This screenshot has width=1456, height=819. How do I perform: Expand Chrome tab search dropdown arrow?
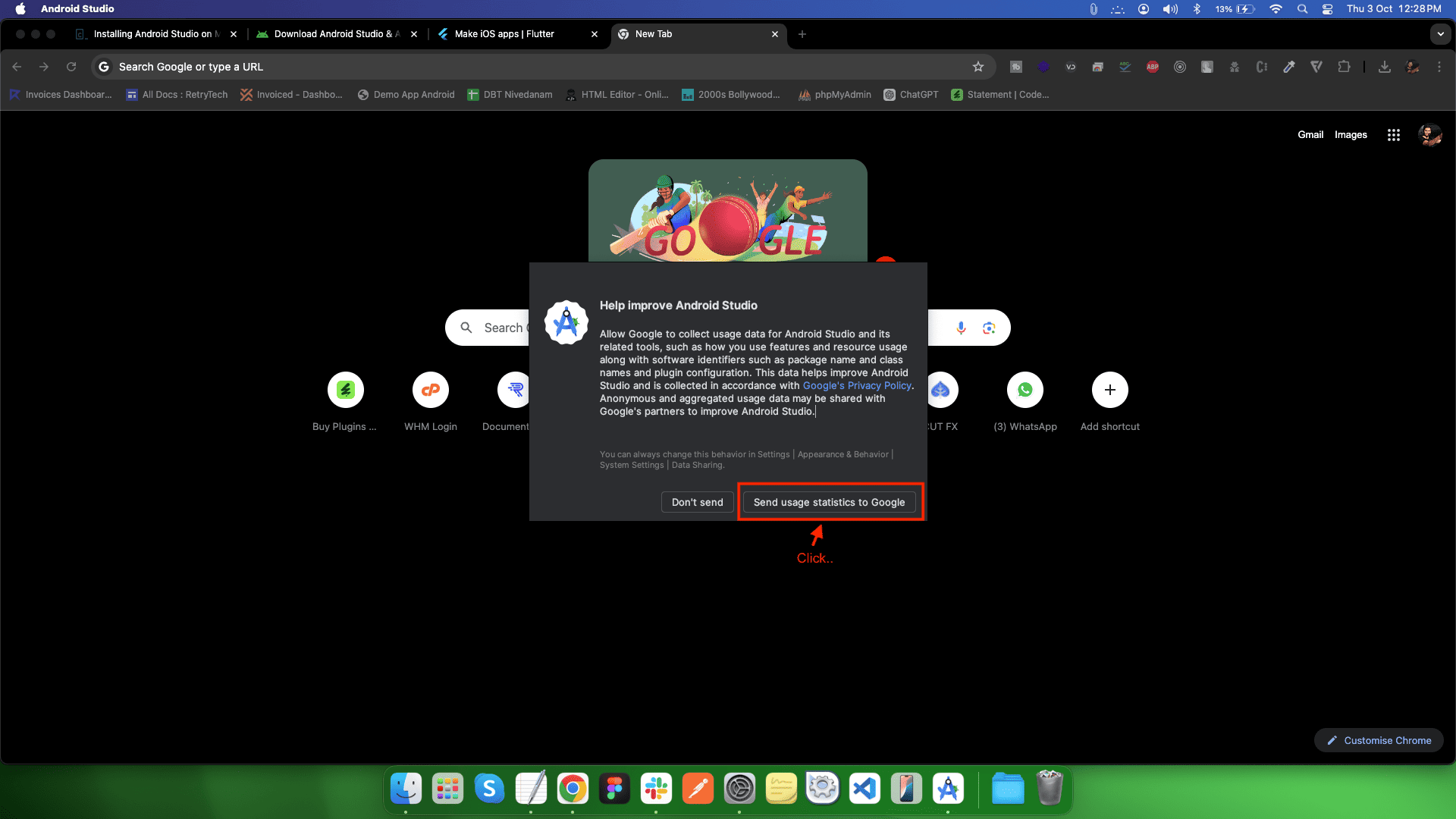pos(1440,34)
